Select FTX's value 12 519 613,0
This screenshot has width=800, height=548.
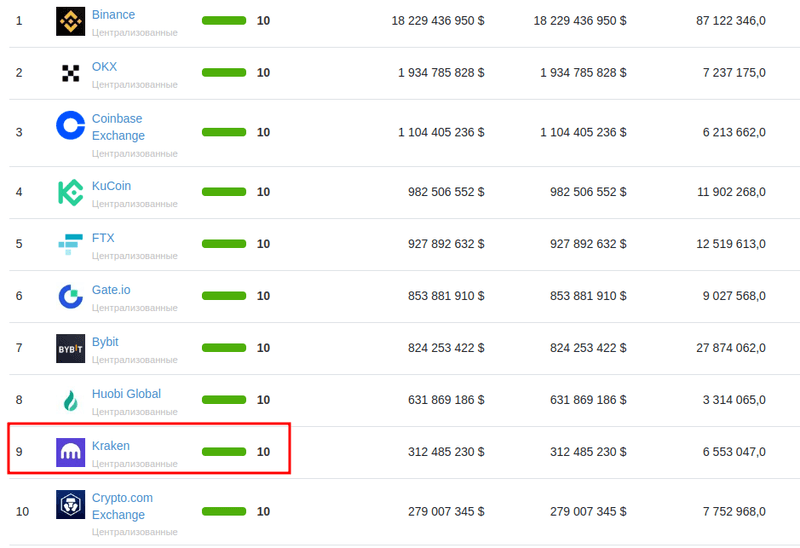tap(731, 244)
